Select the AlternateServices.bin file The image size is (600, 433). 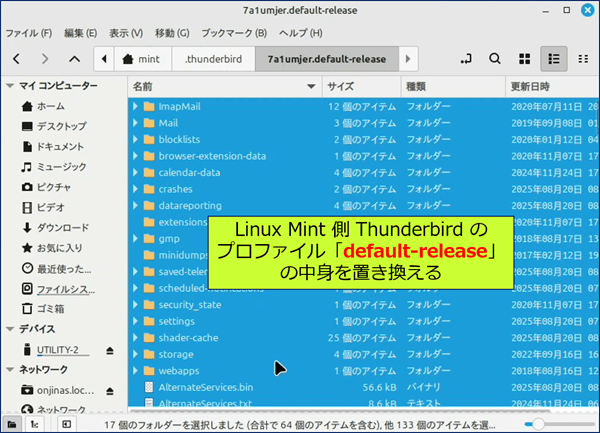206,387
